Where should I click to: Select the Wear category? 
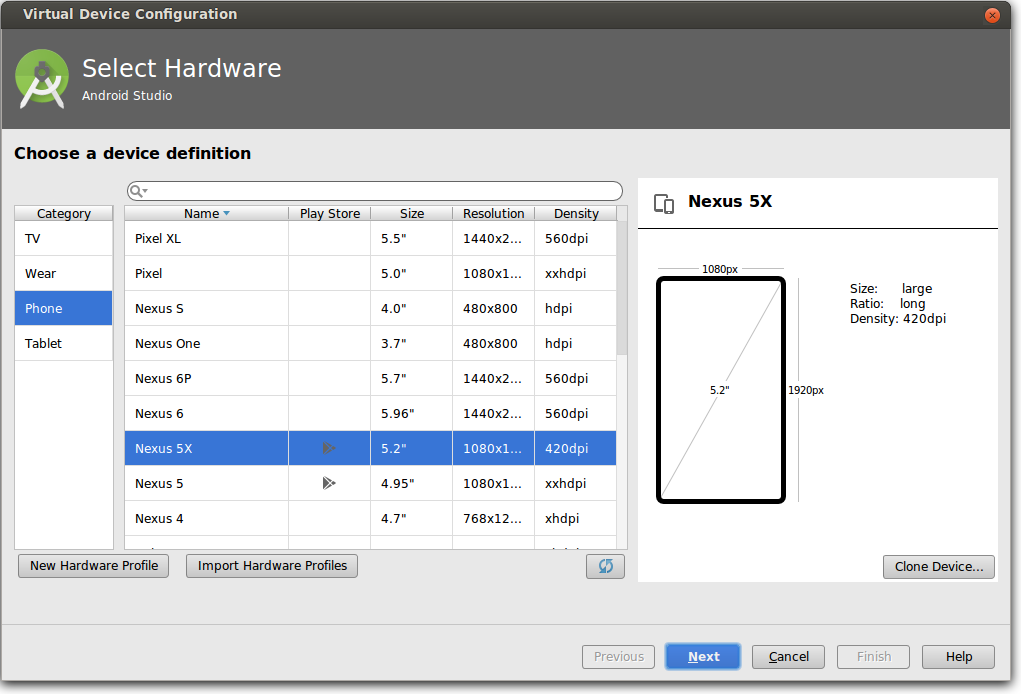(x=64, y=273)
